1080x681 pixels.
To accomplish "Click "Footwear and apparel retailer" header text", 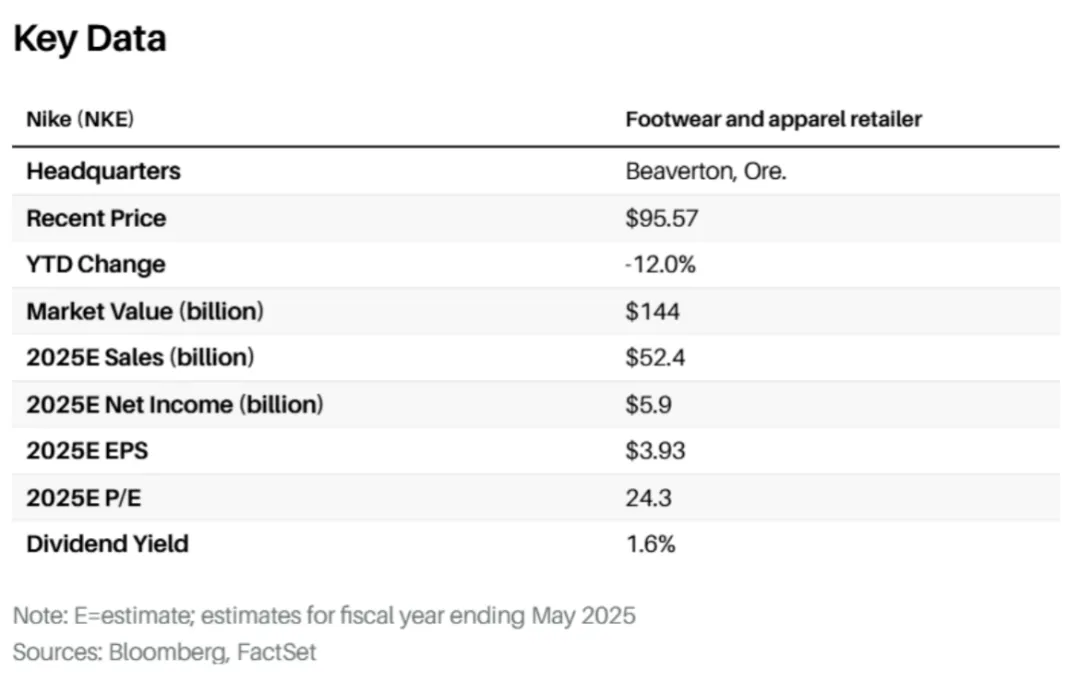I will tap(773, 119).
